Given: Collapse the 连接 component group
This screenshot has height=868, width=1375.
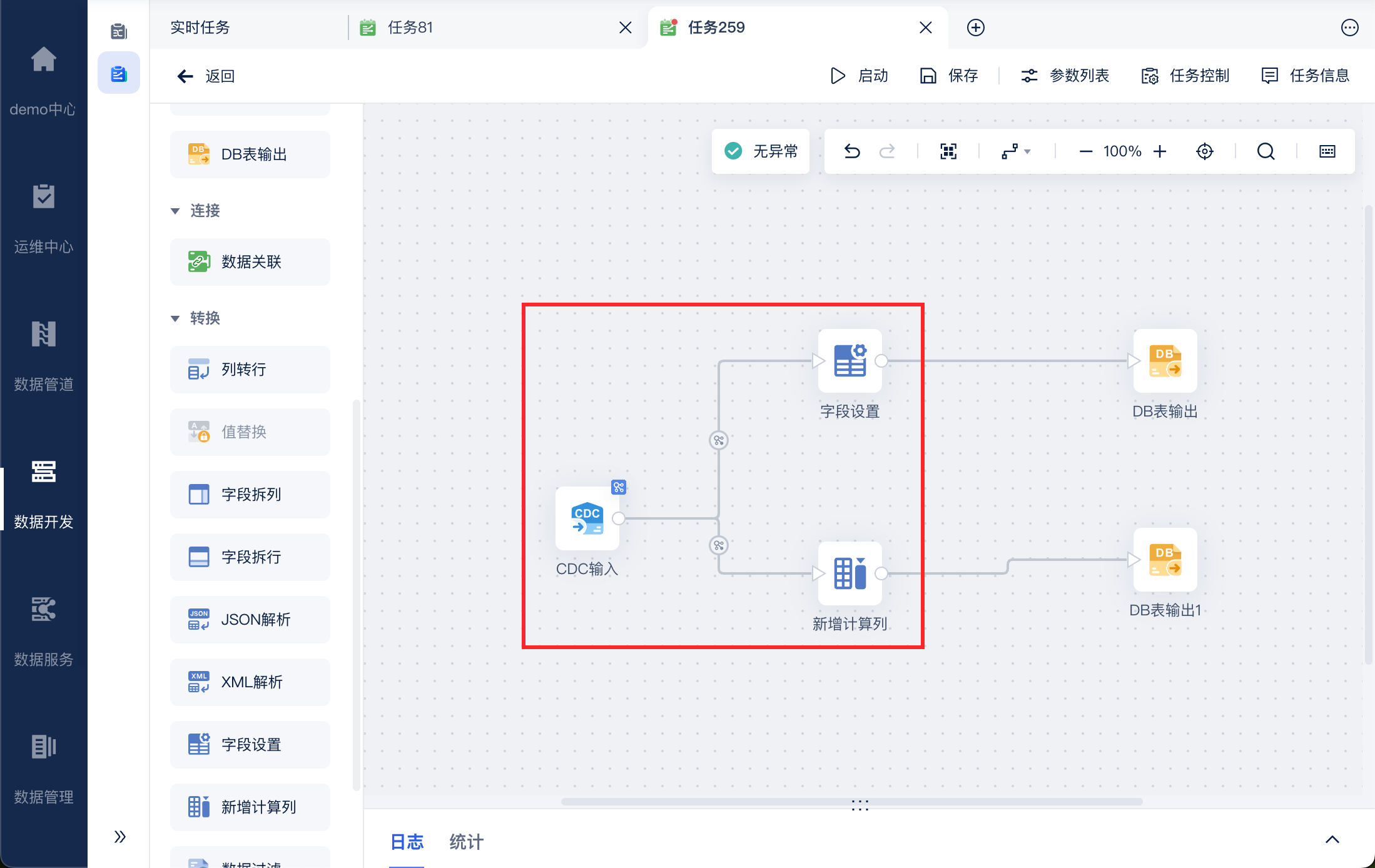Looking at the screenshot, I should 176,211.
